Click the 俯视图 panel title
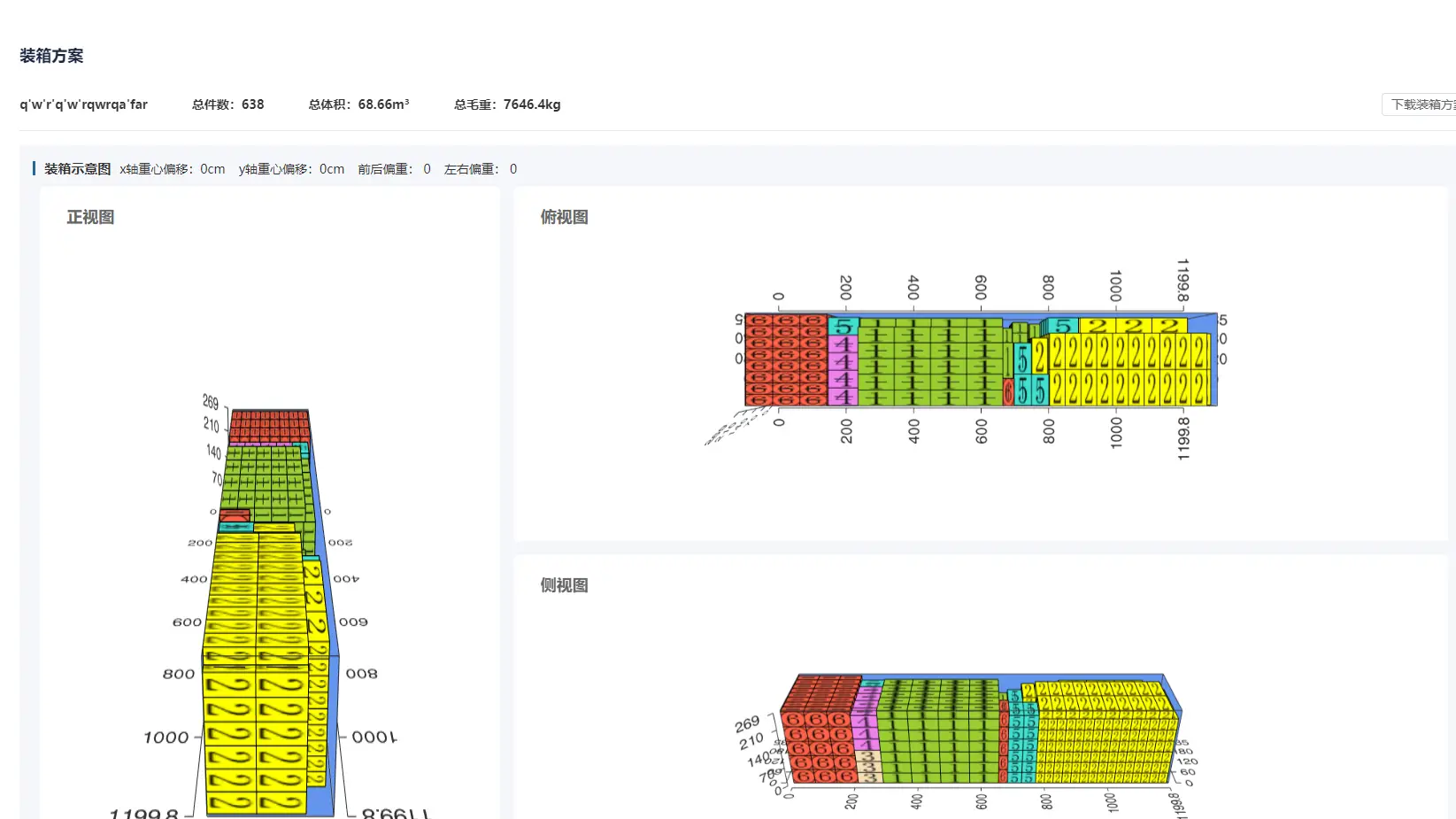This screenshot has height=819, width=1456. (564, 217)
